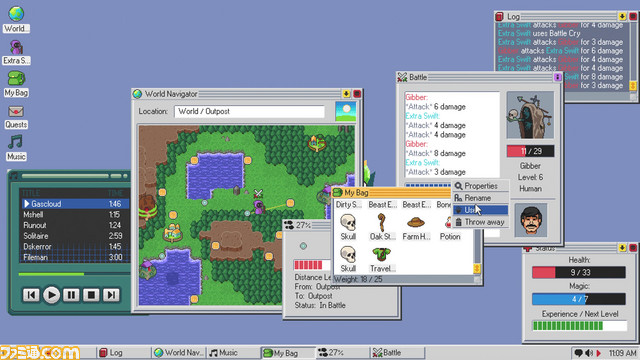
Task: Open the Quests envelope icon
Action: pos(16,116)
